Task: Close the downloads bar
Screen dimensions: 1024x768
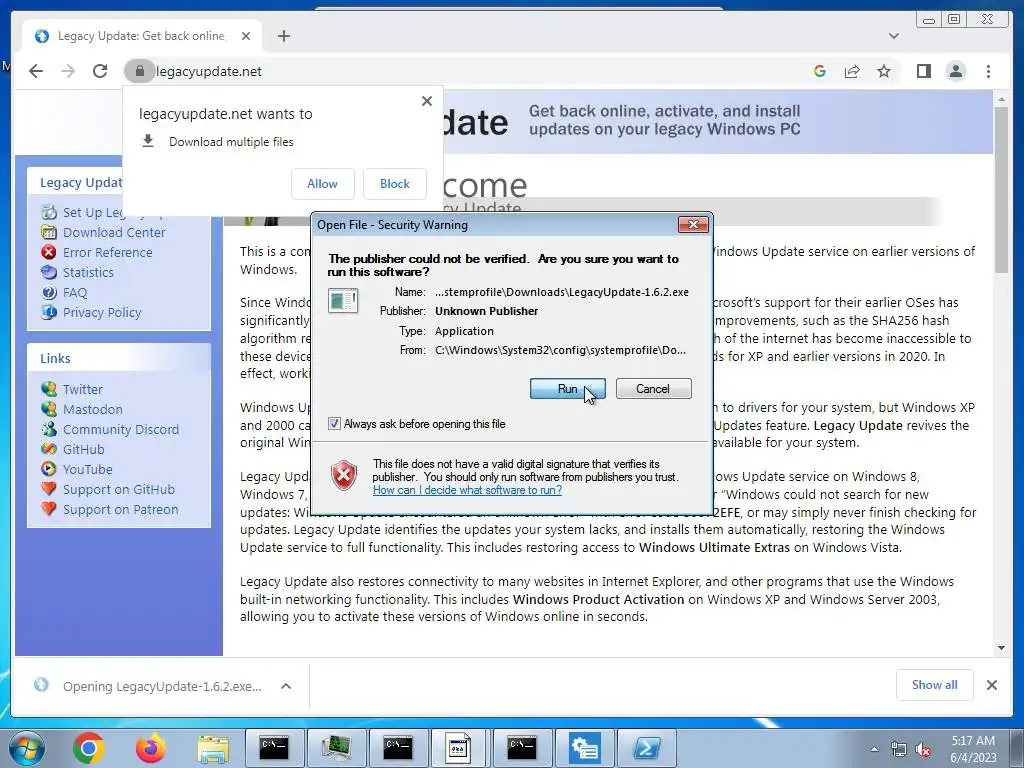Action: tap(991, 685)
